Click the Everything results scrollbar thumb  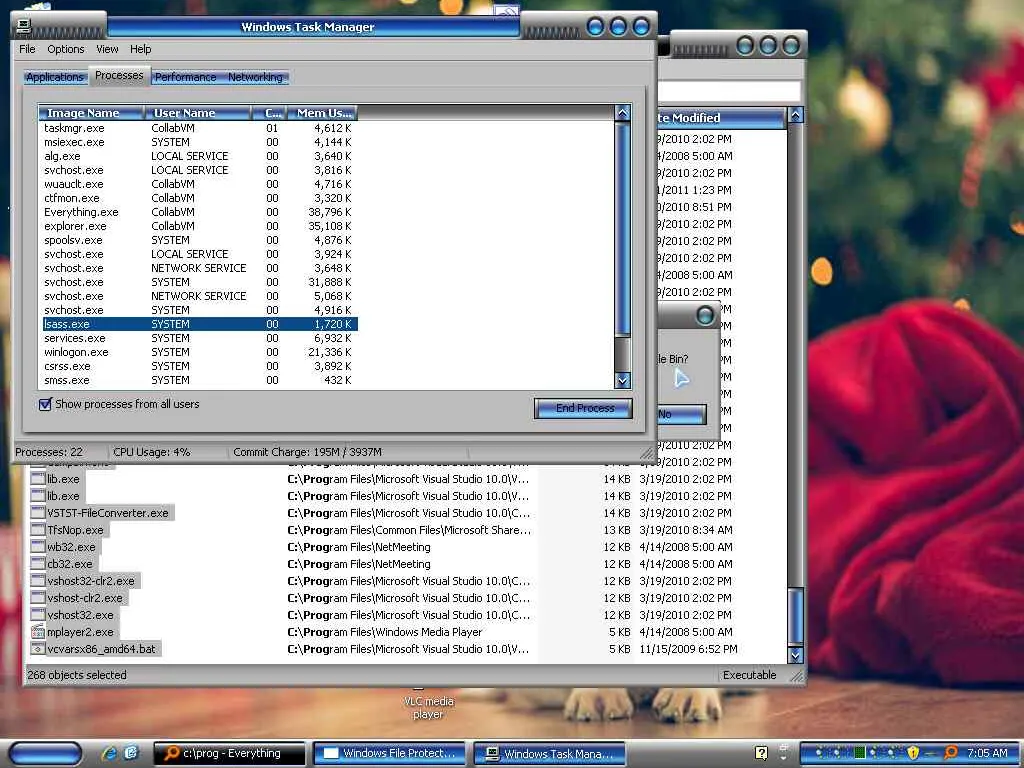pyautogui.click(x=795, y=616)
